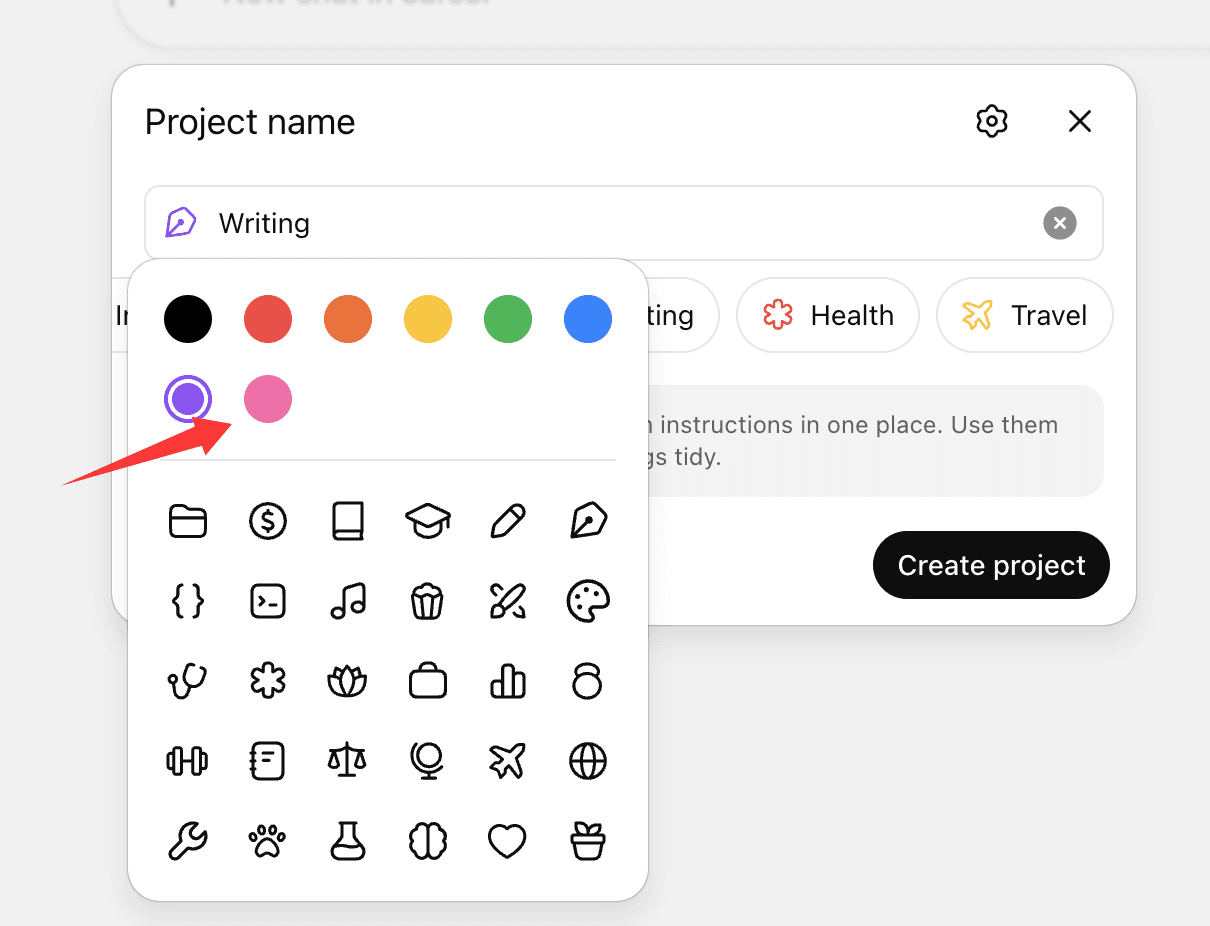Click the Create project button
The width and height of the screenshot is (1210, 926).
(991, 566)
